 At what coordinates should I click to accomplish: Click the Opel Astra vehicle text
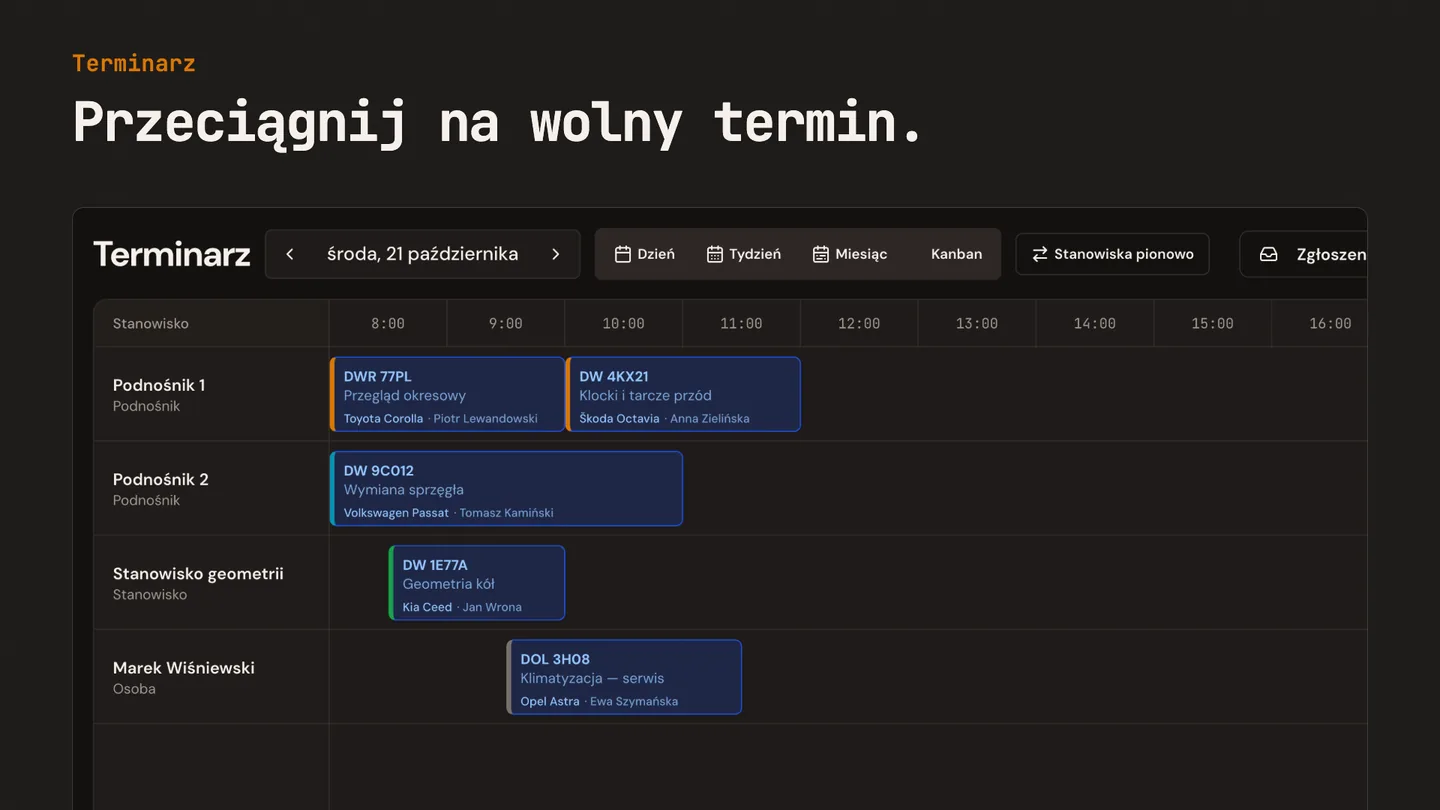tap(550, 702)
